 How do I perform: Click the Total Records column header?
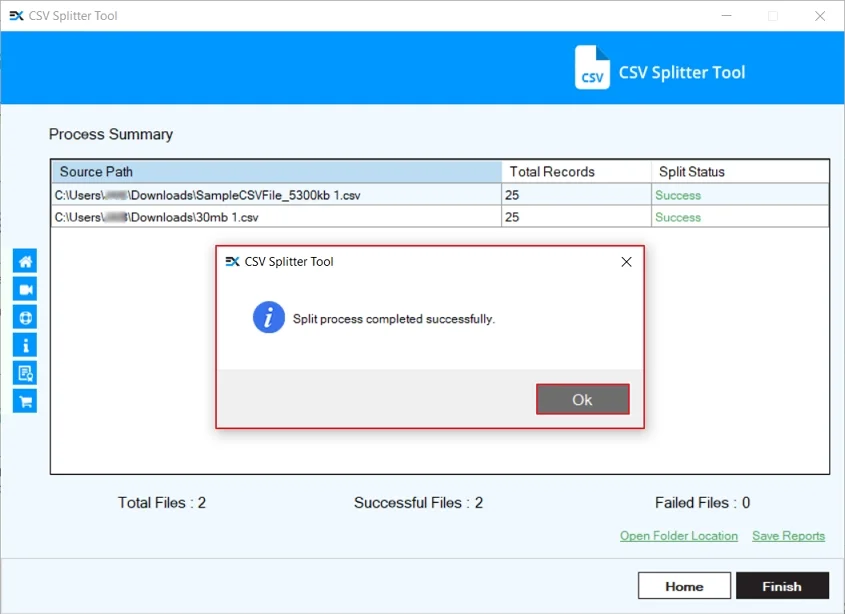[x=575, y=172]
